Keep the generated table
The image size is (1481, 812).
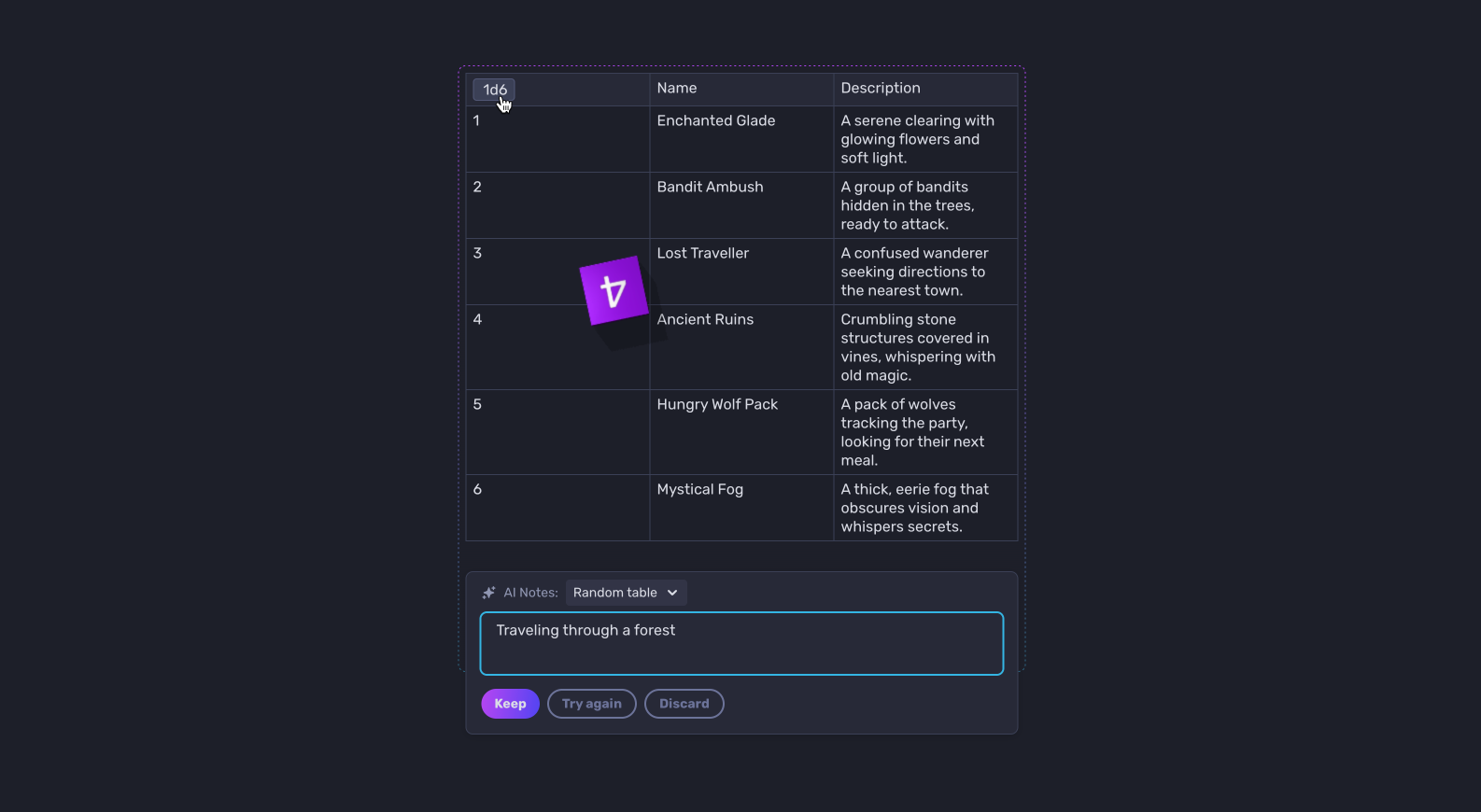point(510,704)
